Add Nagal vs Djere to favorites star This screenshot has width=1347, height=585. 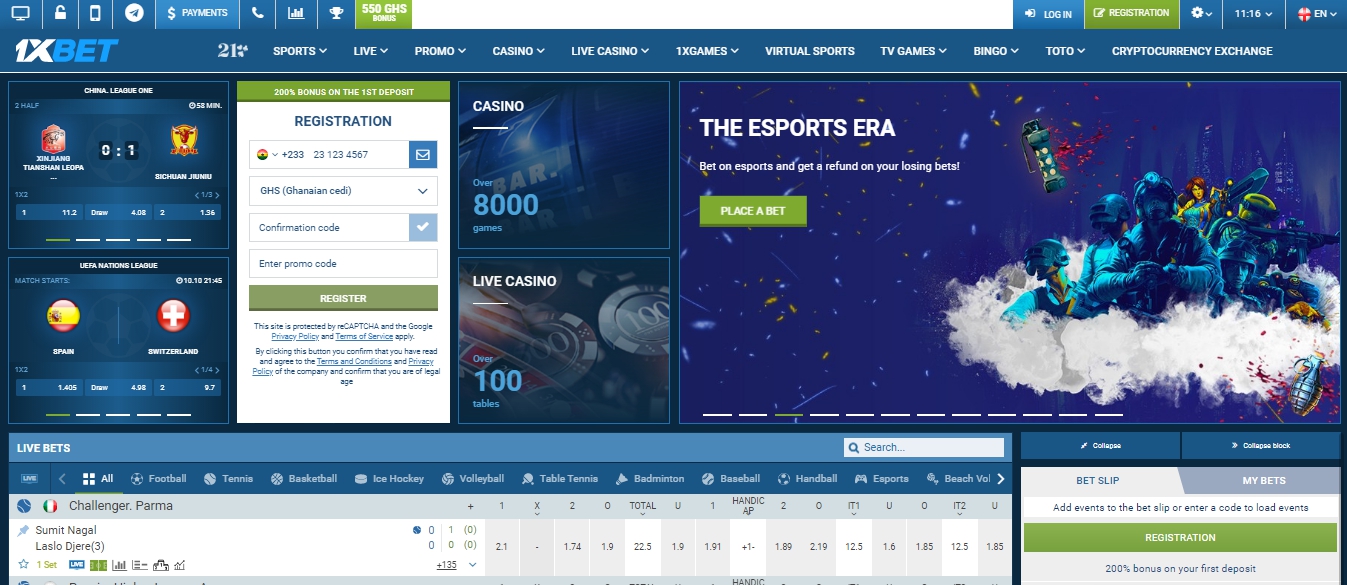(x=23, y=564)
